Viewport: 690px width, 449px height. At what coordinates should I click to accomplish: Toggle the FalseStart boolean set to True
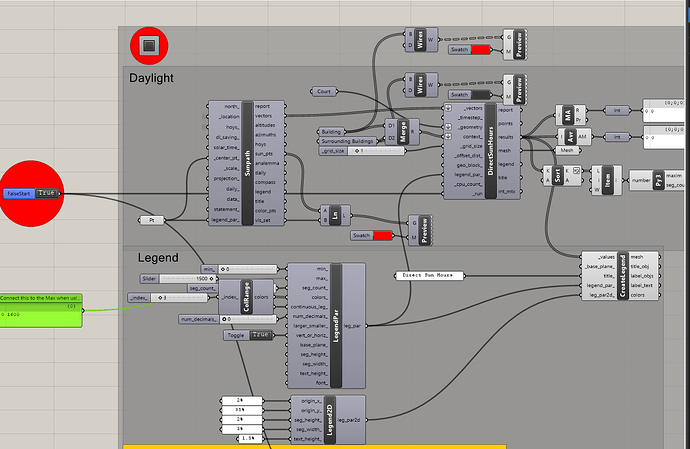(x=47, y=193)
